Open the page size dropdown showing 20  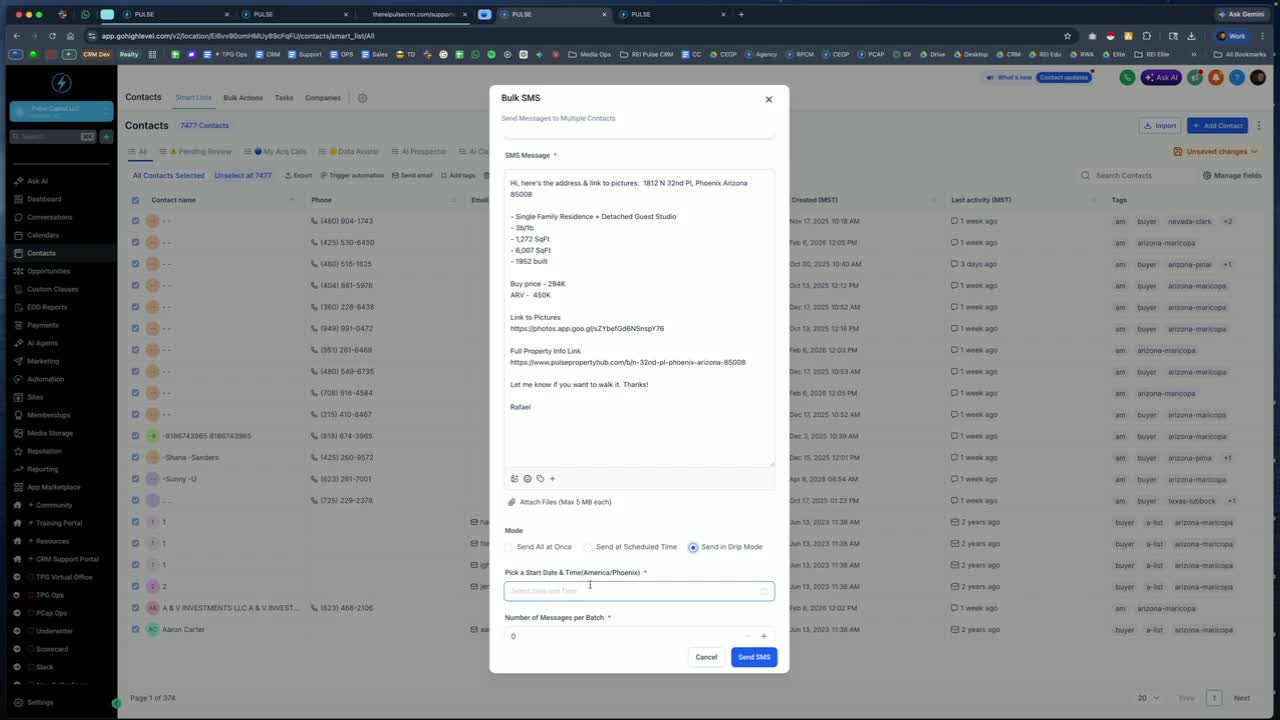[x=1148, y=698]
